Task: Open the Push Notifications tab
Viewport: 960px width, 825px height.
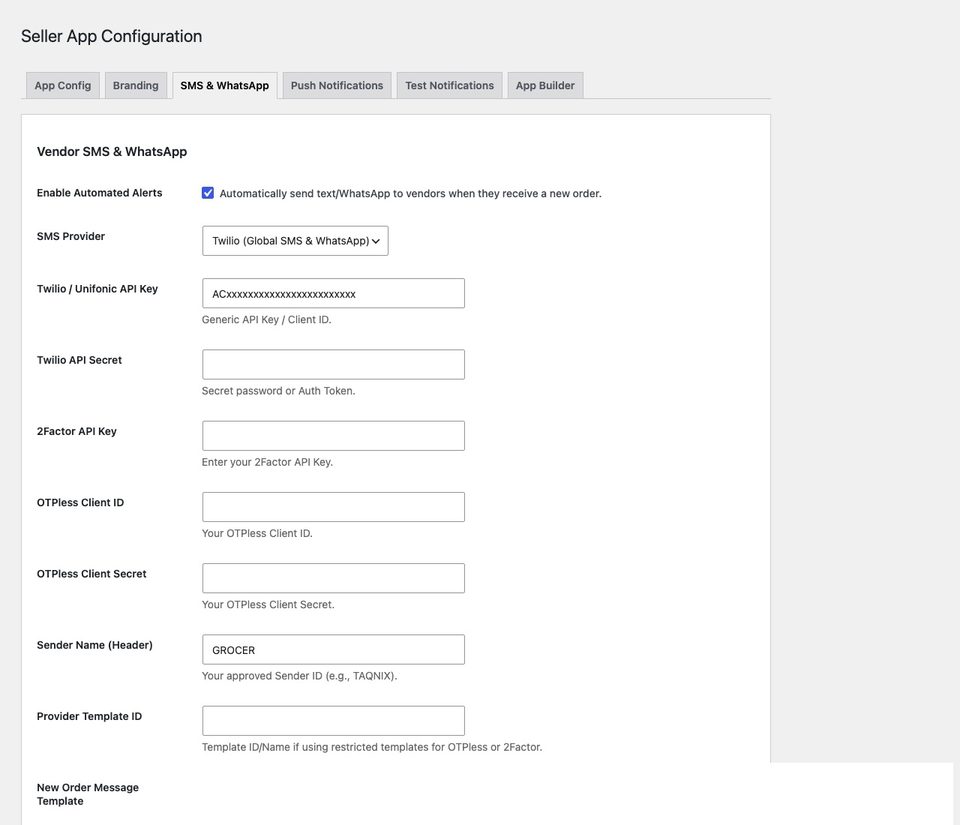Action: [x=337, y=86]
